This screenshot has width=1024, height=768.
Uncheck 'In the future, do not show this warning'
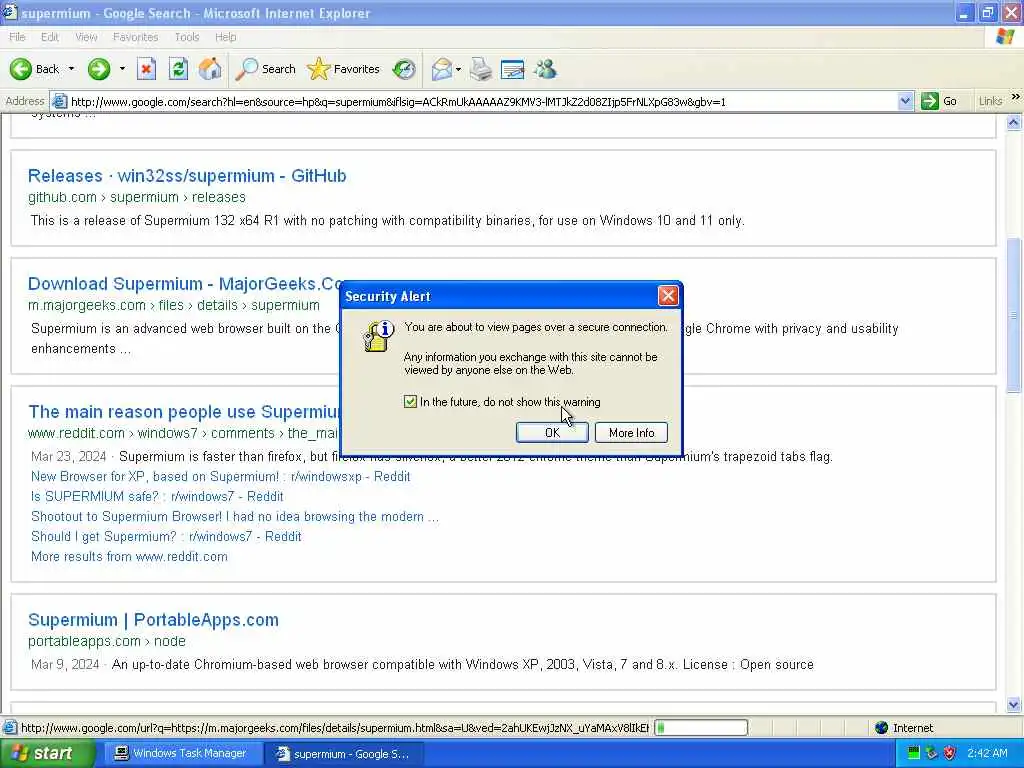[410, 402]
